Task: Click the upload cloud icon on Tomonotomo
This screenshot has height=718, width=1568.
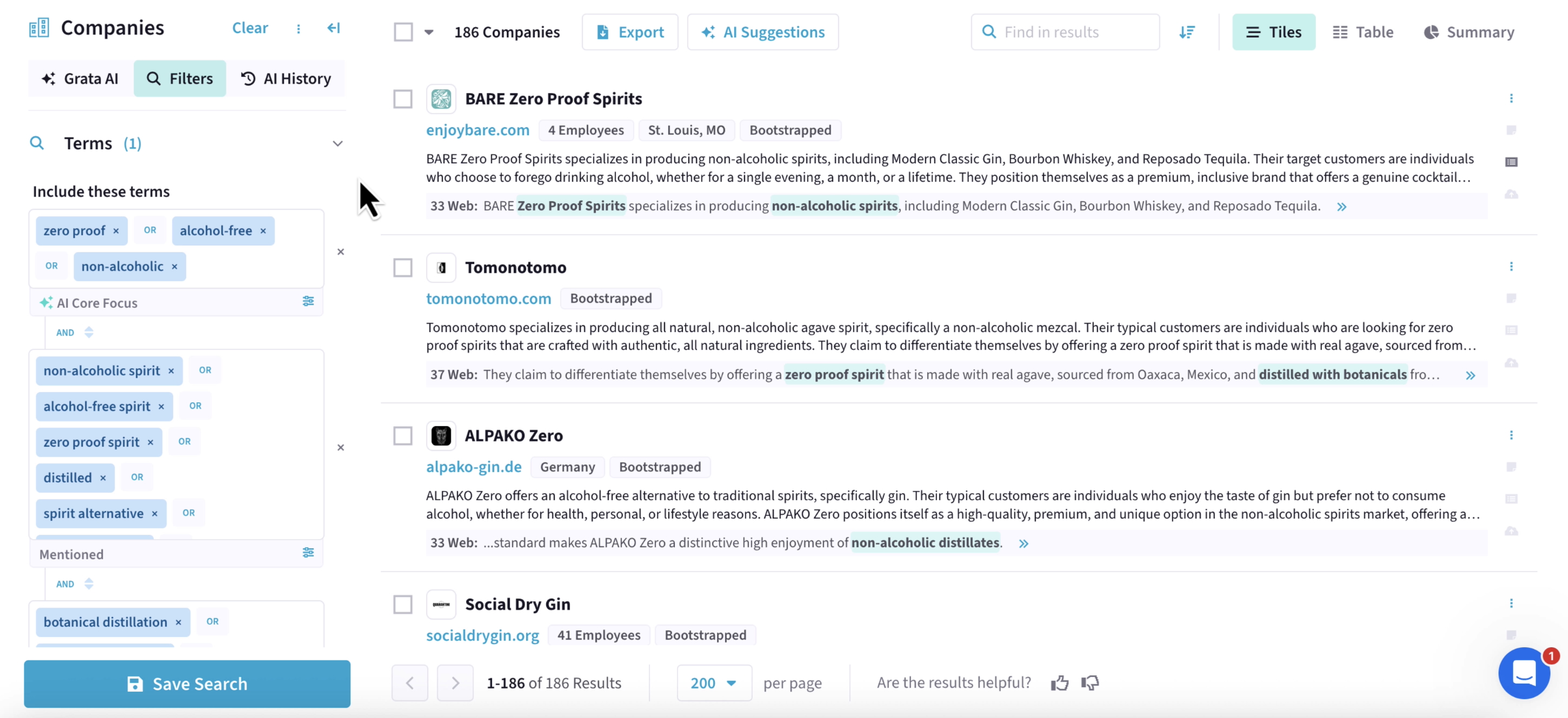Action: [x=1512, y=363]
